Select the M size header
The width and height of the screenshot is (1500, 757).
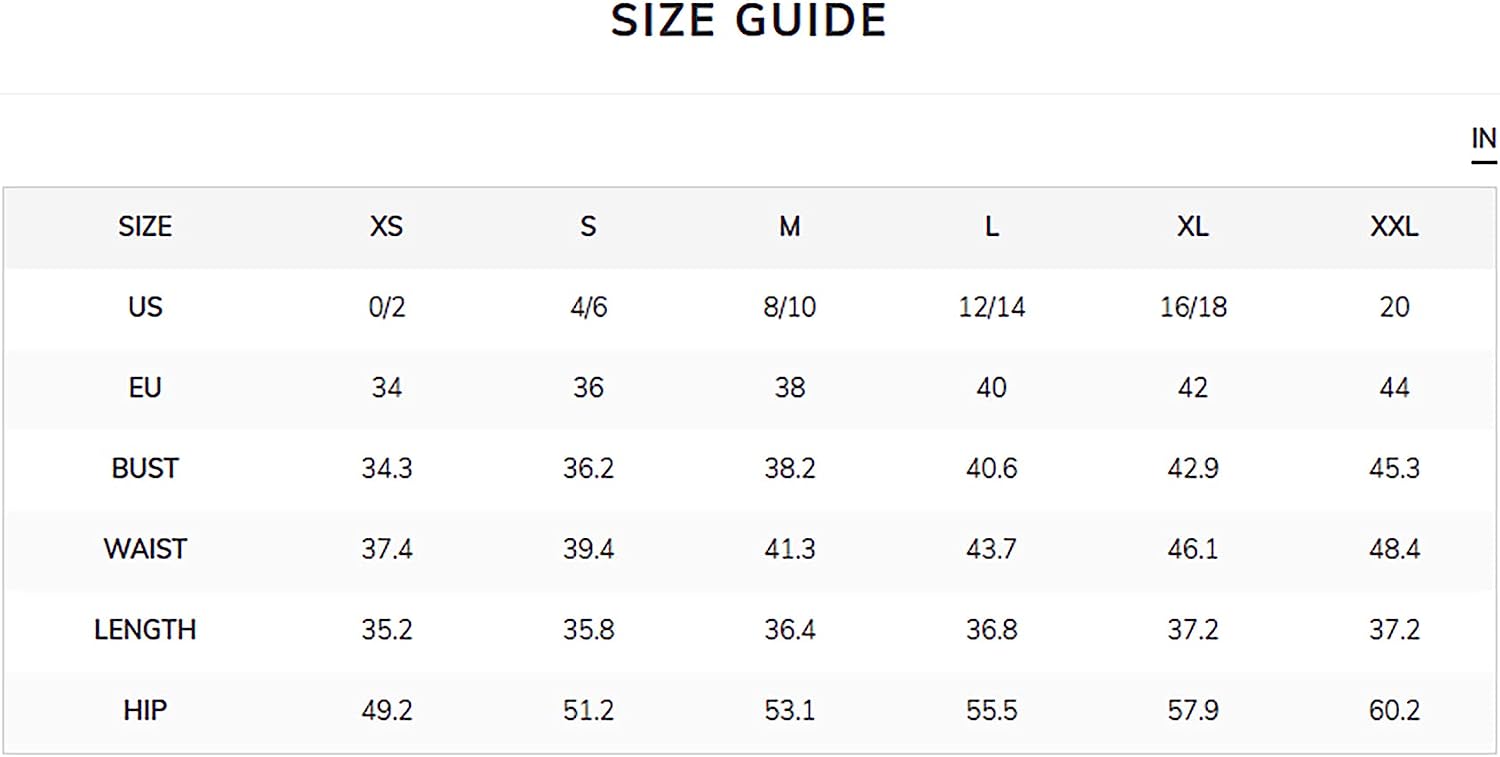pos(790,227)
